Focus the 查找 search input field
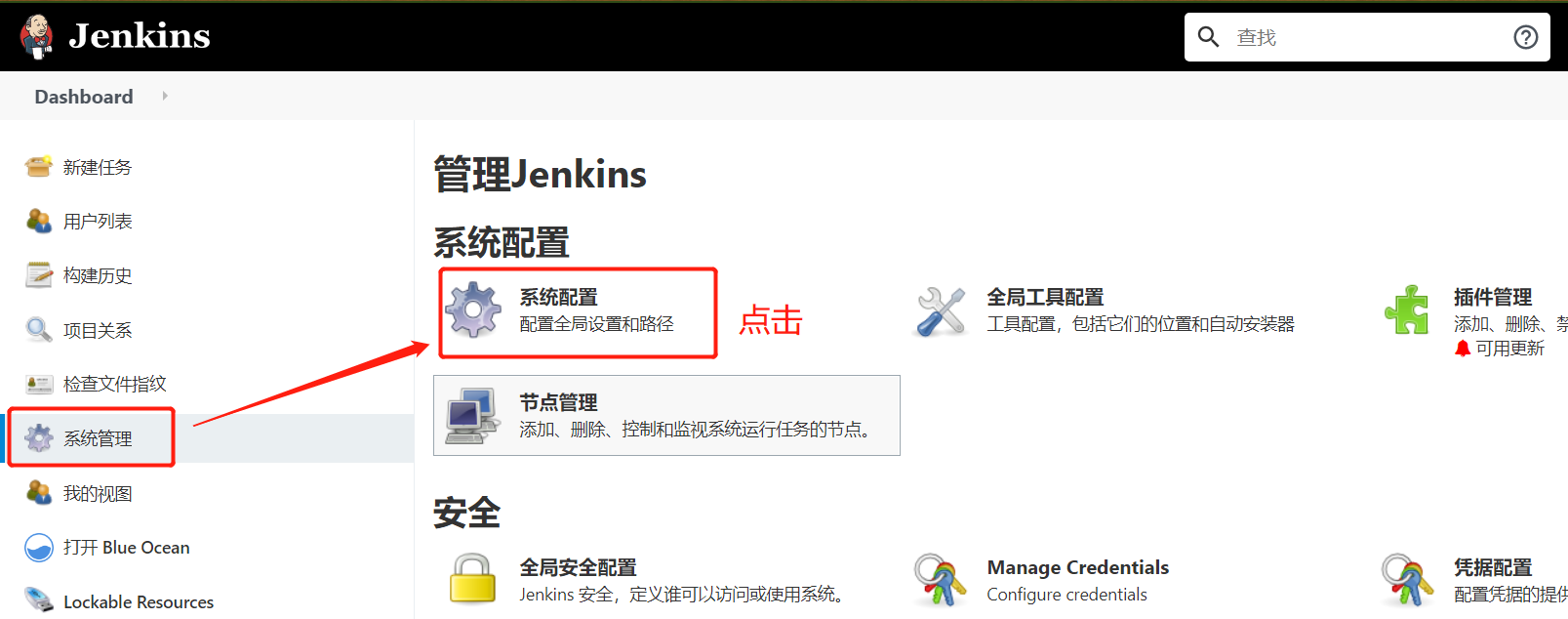Image resolution: width=1568 pixels, height=619 pixels. pos(1366,37)
